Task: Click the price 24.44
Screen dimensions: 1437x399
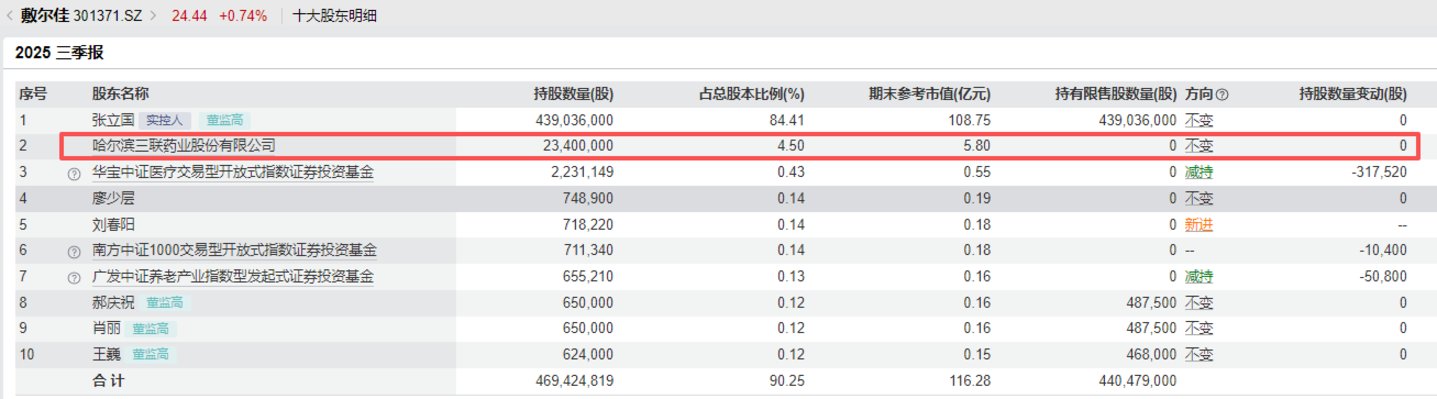Action: click(190, 16)
